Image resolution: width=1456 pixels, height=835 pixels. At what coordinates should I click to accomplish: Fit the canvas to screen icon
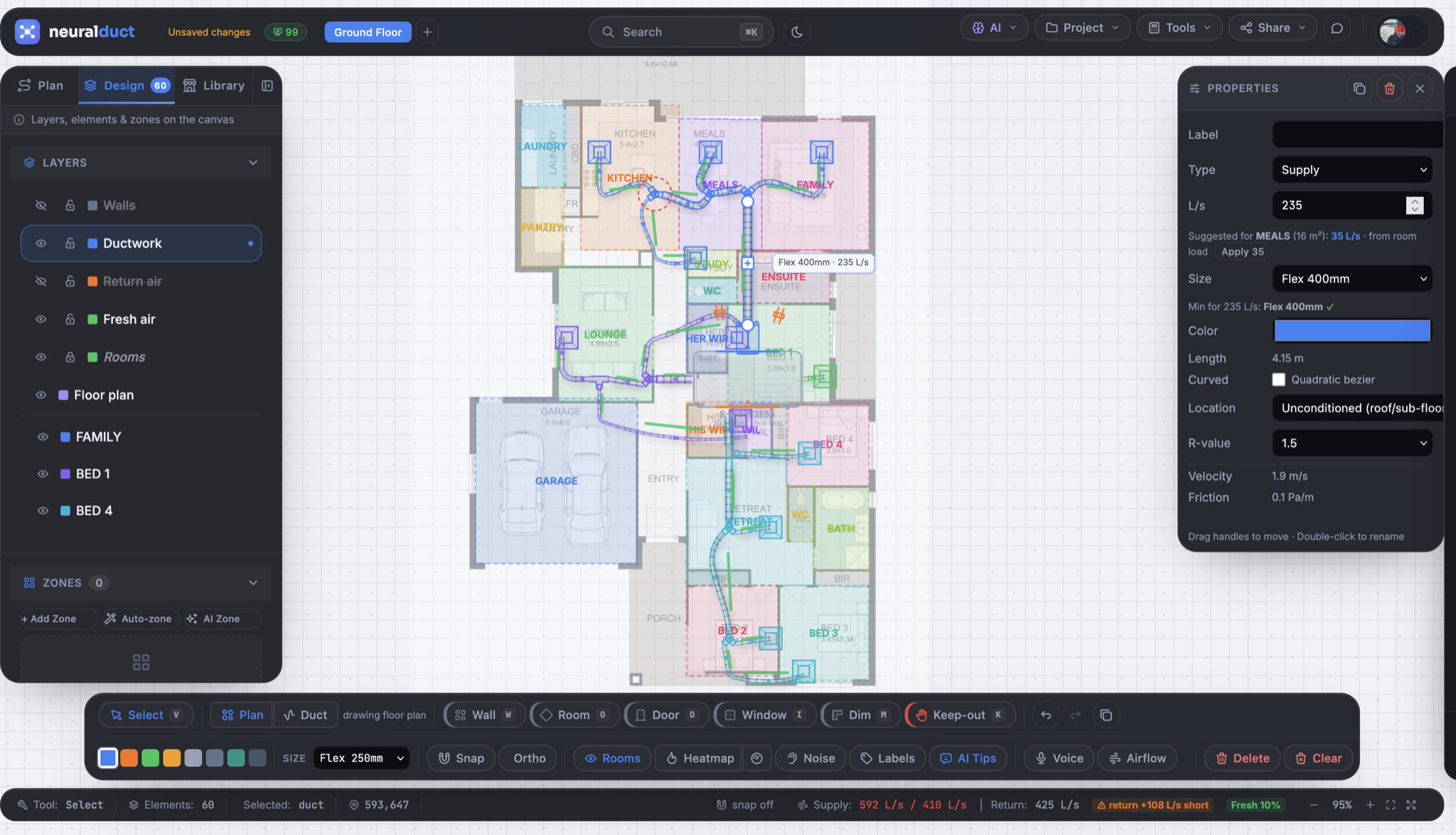(x=1390, y=805)
